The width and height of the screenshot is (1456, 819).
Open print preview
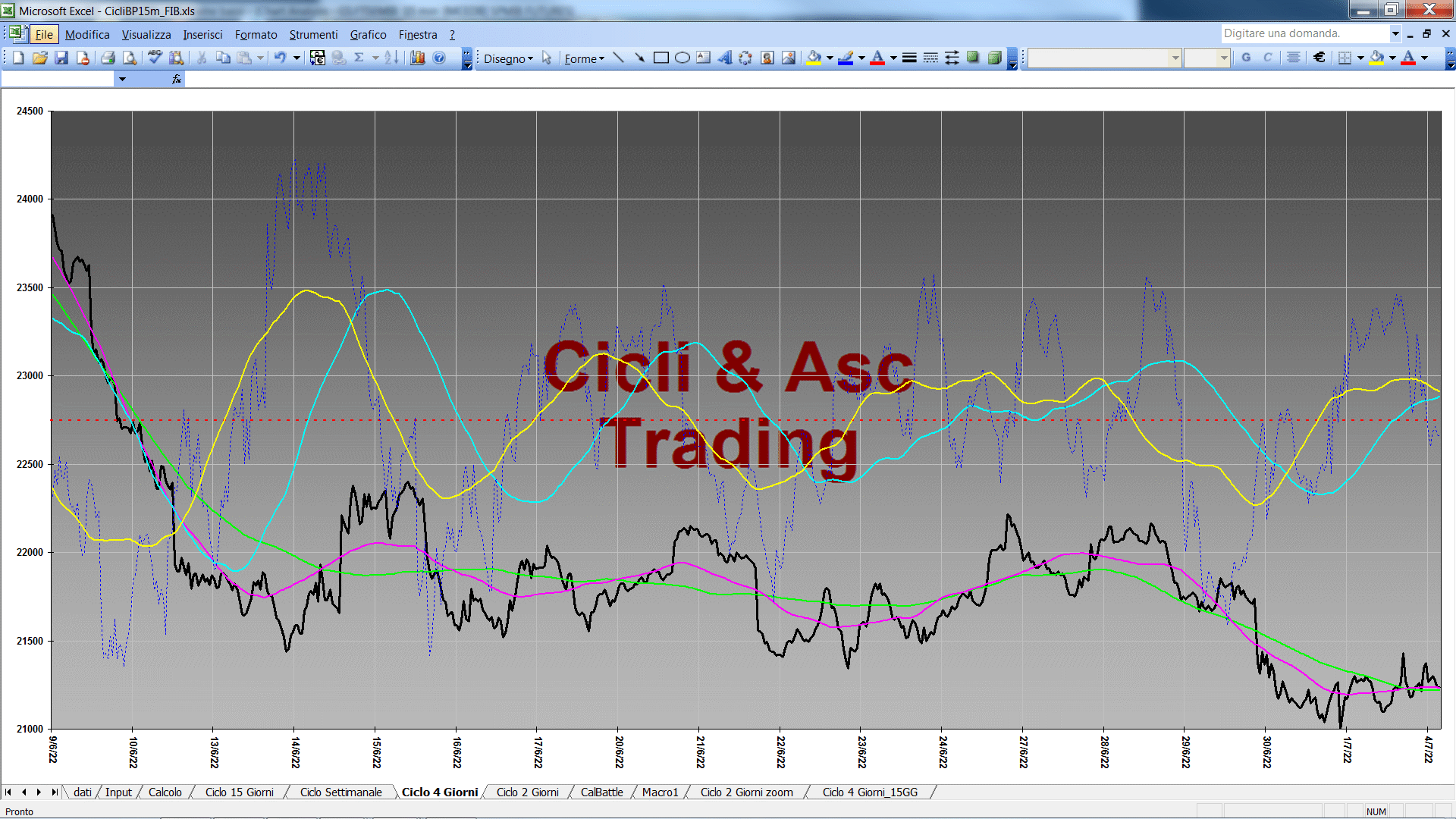point(130,58)
